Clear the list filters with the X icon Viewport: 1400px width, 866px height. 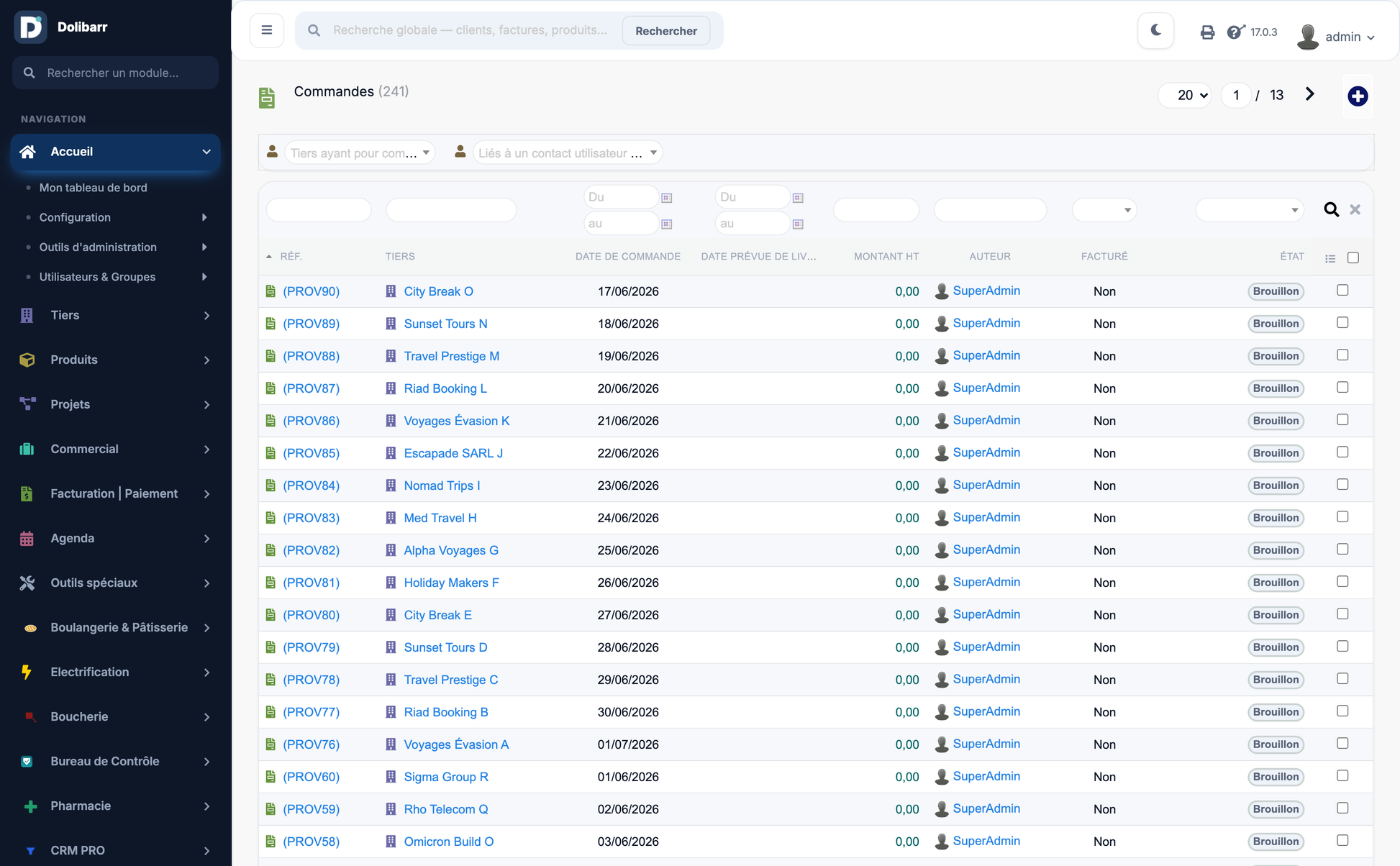tap(1355, 209)
